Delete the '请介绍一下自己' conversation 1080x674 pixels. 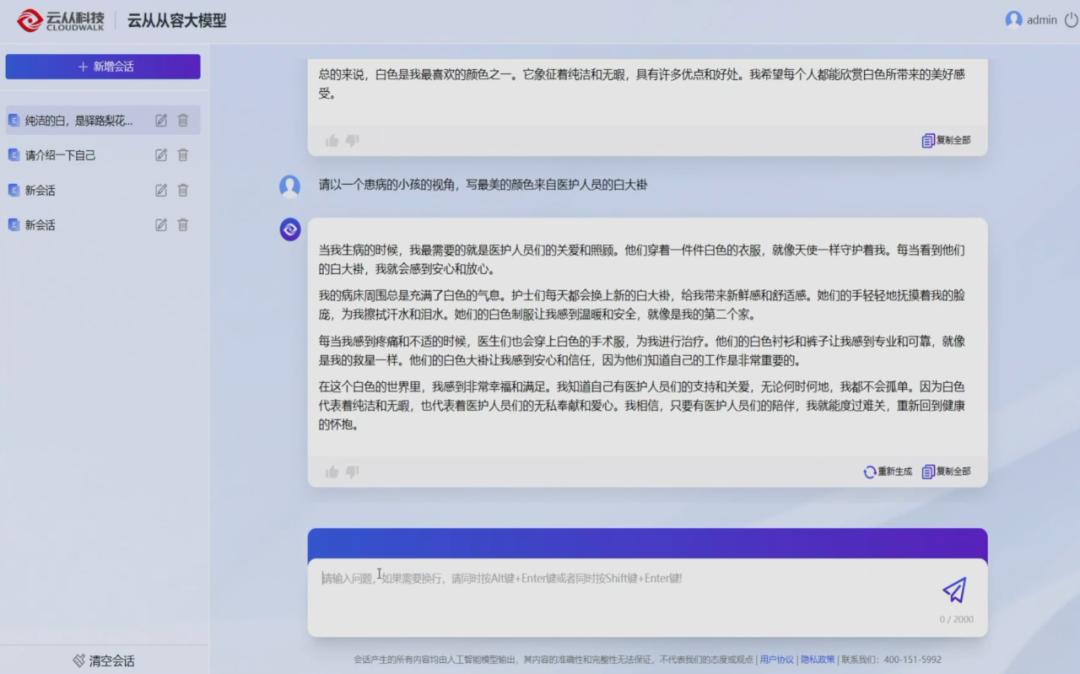[183, 155]
